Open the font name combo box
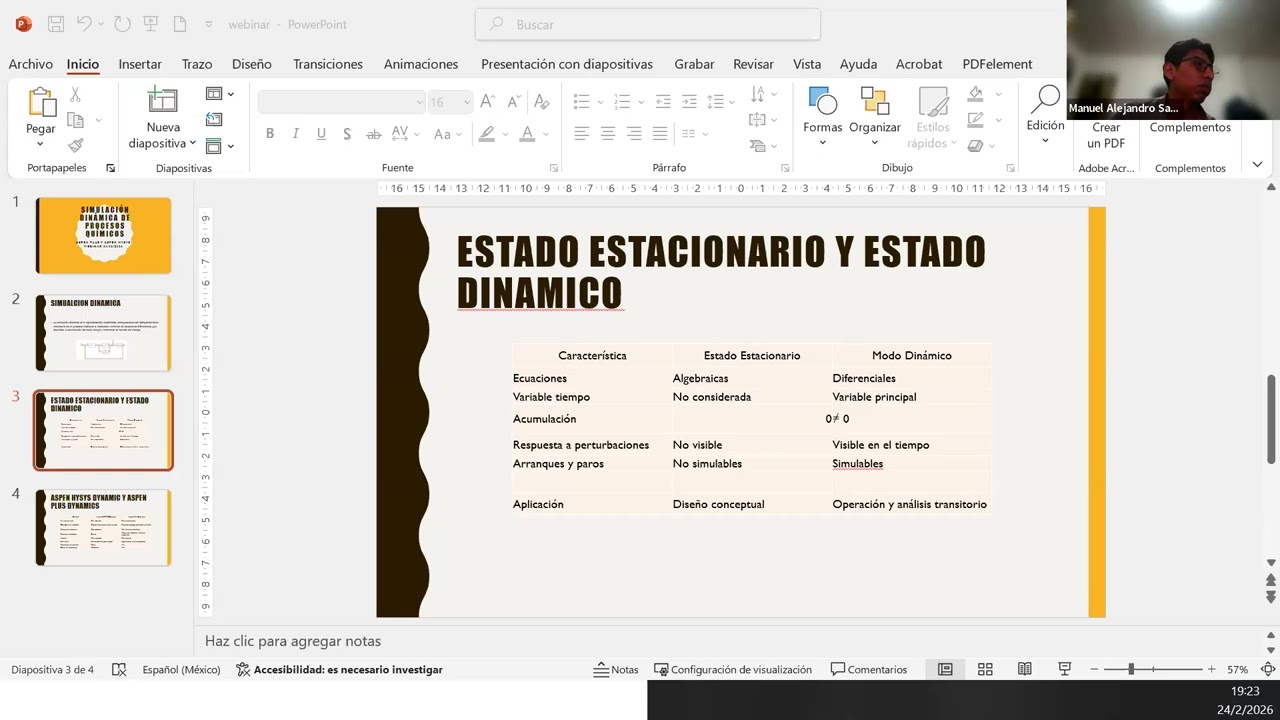1280x720 pixels. [342, 102]
